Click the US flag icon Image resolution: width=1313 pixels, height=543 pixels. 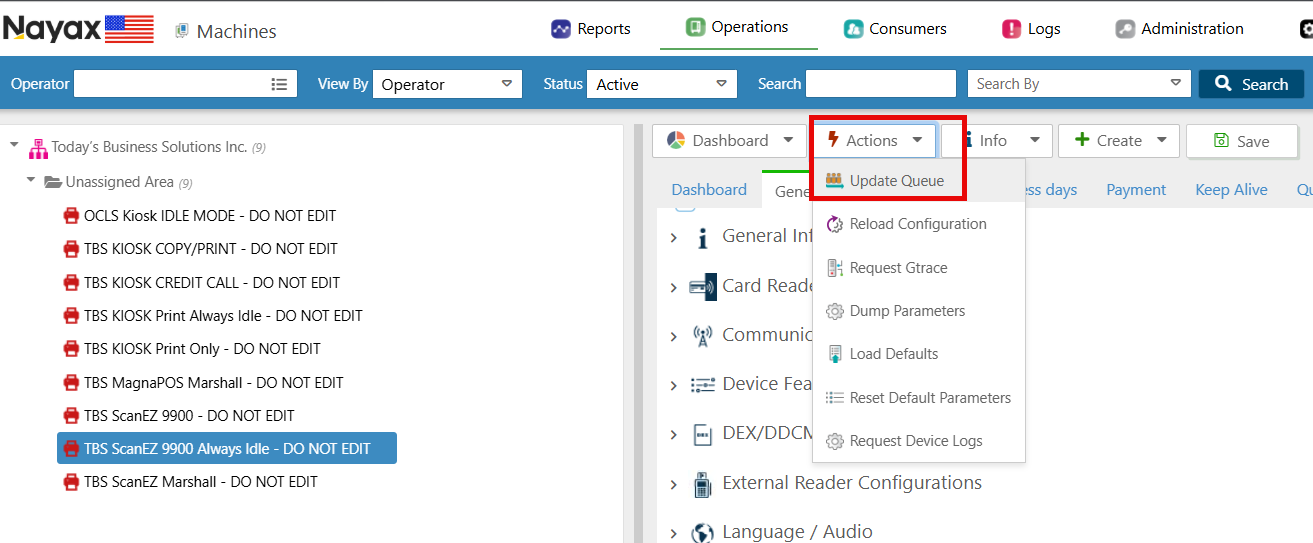(130, 29)
